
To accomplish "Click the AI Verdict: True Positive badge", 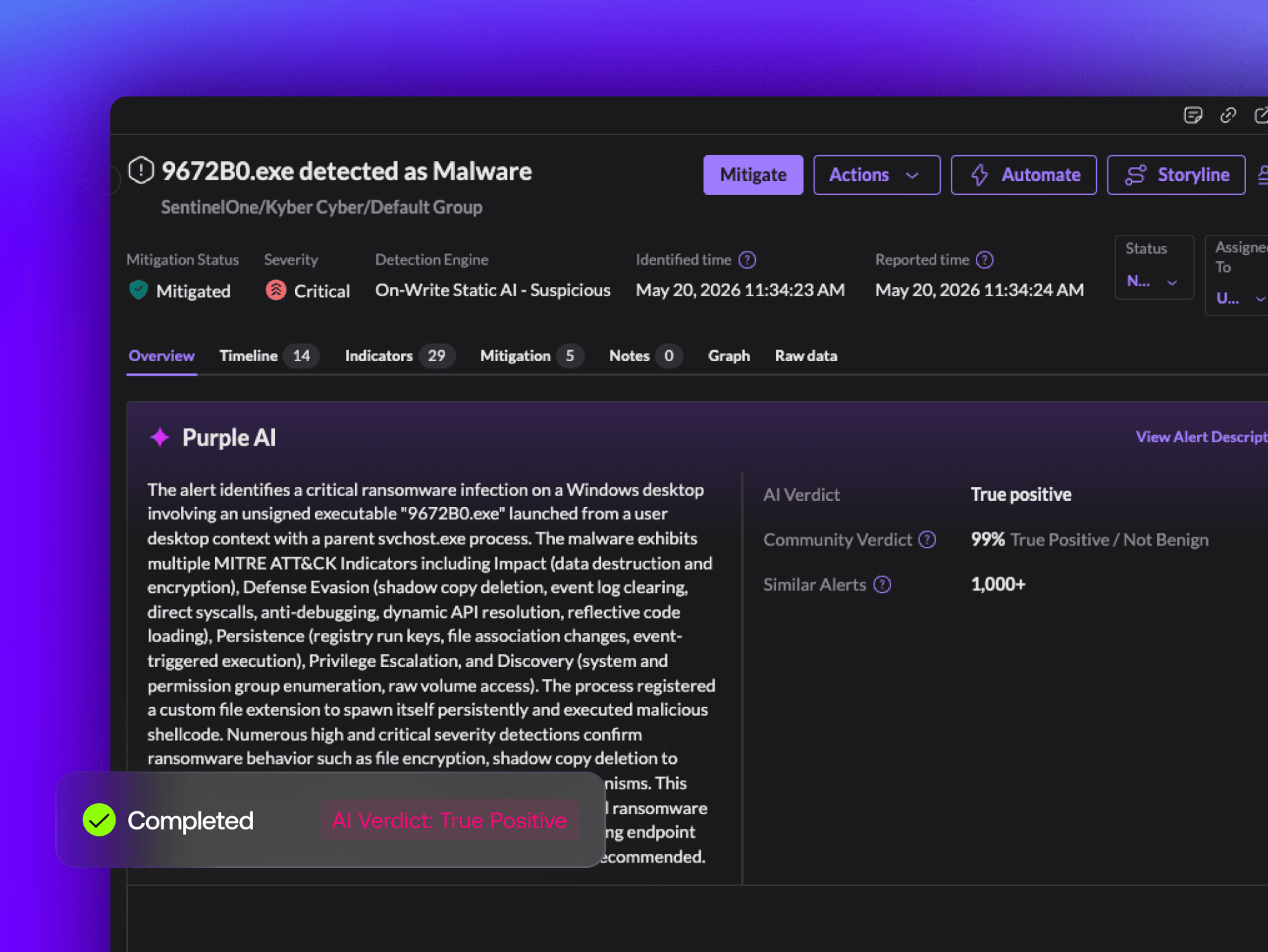I will [x=449, y=820].
